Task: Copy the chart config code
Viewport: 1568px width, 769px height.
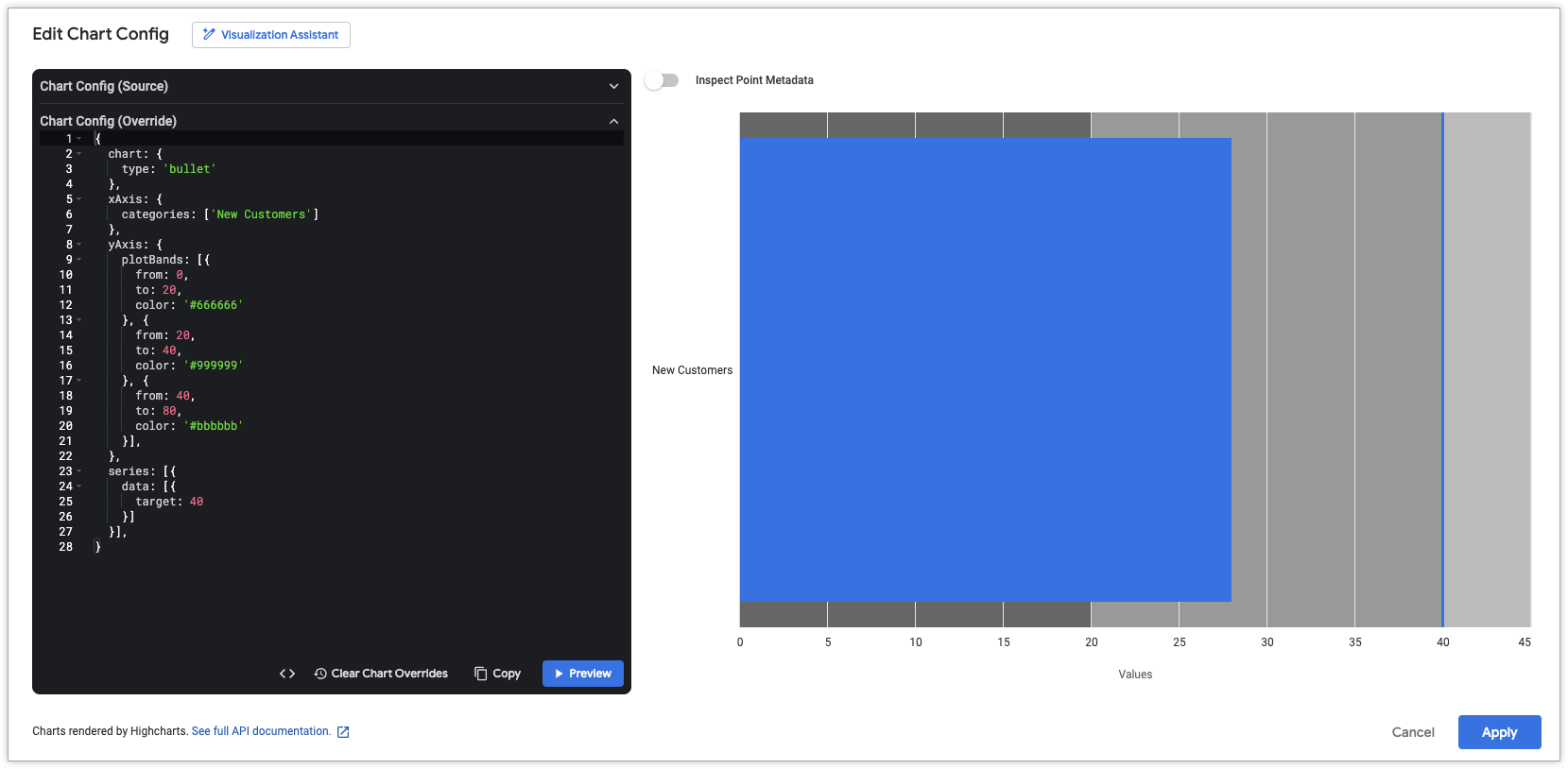Action: click(x=497, y=674)
